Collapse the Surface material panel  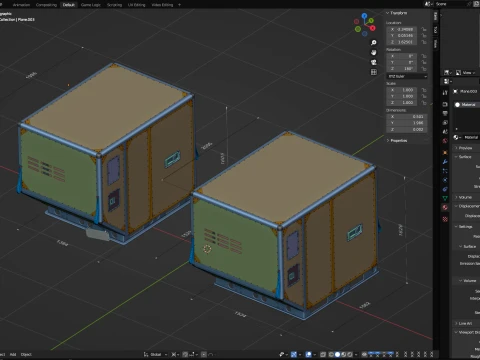[x=463, y=157]
